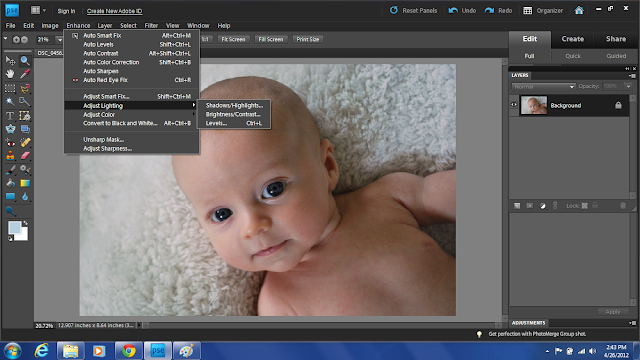Expand the Opacity dropdown arrow
Screen dimensions: 640x360
pos(629,86)
